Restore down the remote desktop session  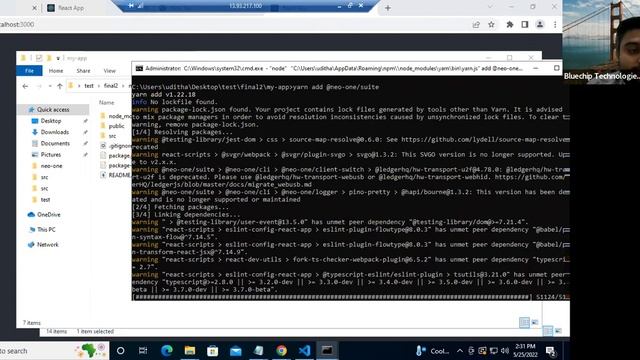pyautogui.click(x=350, y=6)
